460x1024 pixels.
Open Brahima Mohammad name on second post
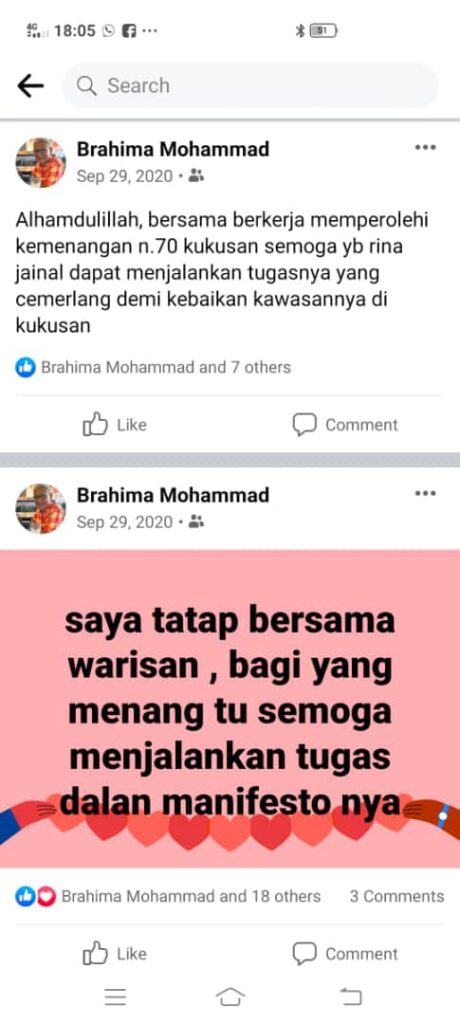pos(173,495)
